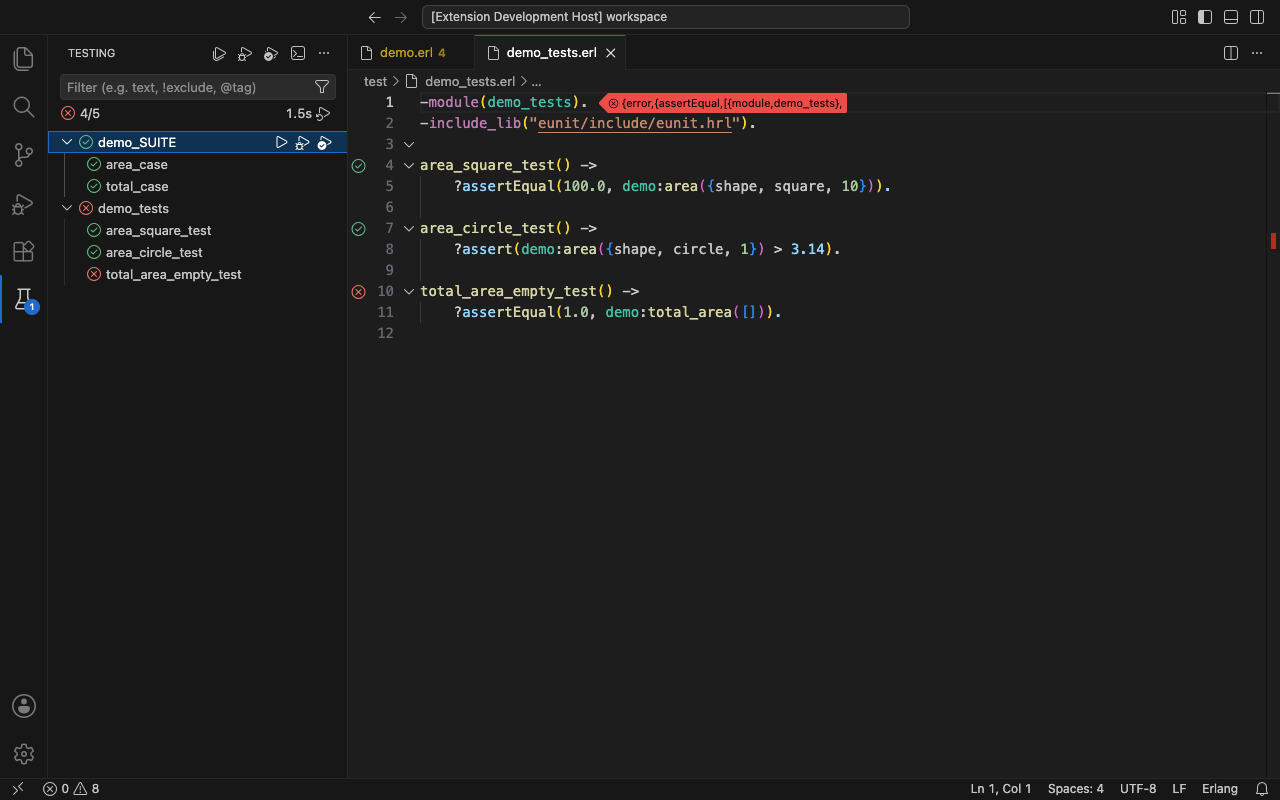This screenshot has height=800, width=1280.
Task: Select the Testing beaker icon in activity bar
Action: pos(23,299)
